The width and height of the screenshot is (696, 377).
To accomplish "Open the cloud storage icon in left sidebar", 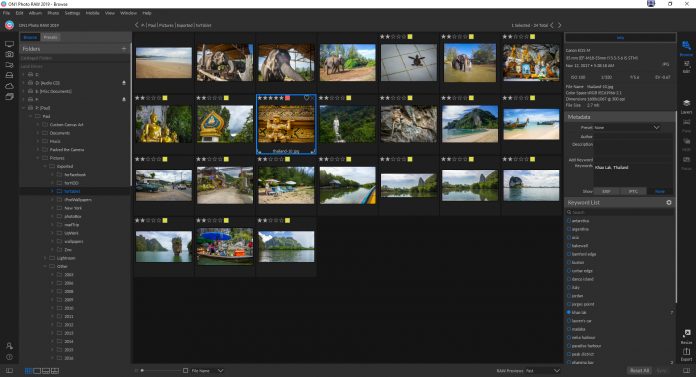I will pyautogui.click(x=9, y=86).
